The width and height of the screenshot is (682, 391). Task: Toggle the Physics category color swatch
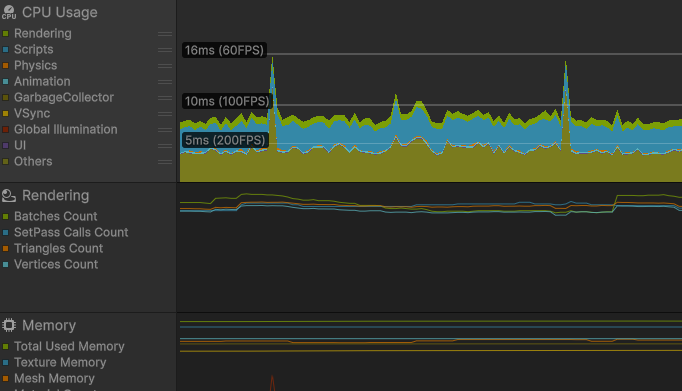6,66
